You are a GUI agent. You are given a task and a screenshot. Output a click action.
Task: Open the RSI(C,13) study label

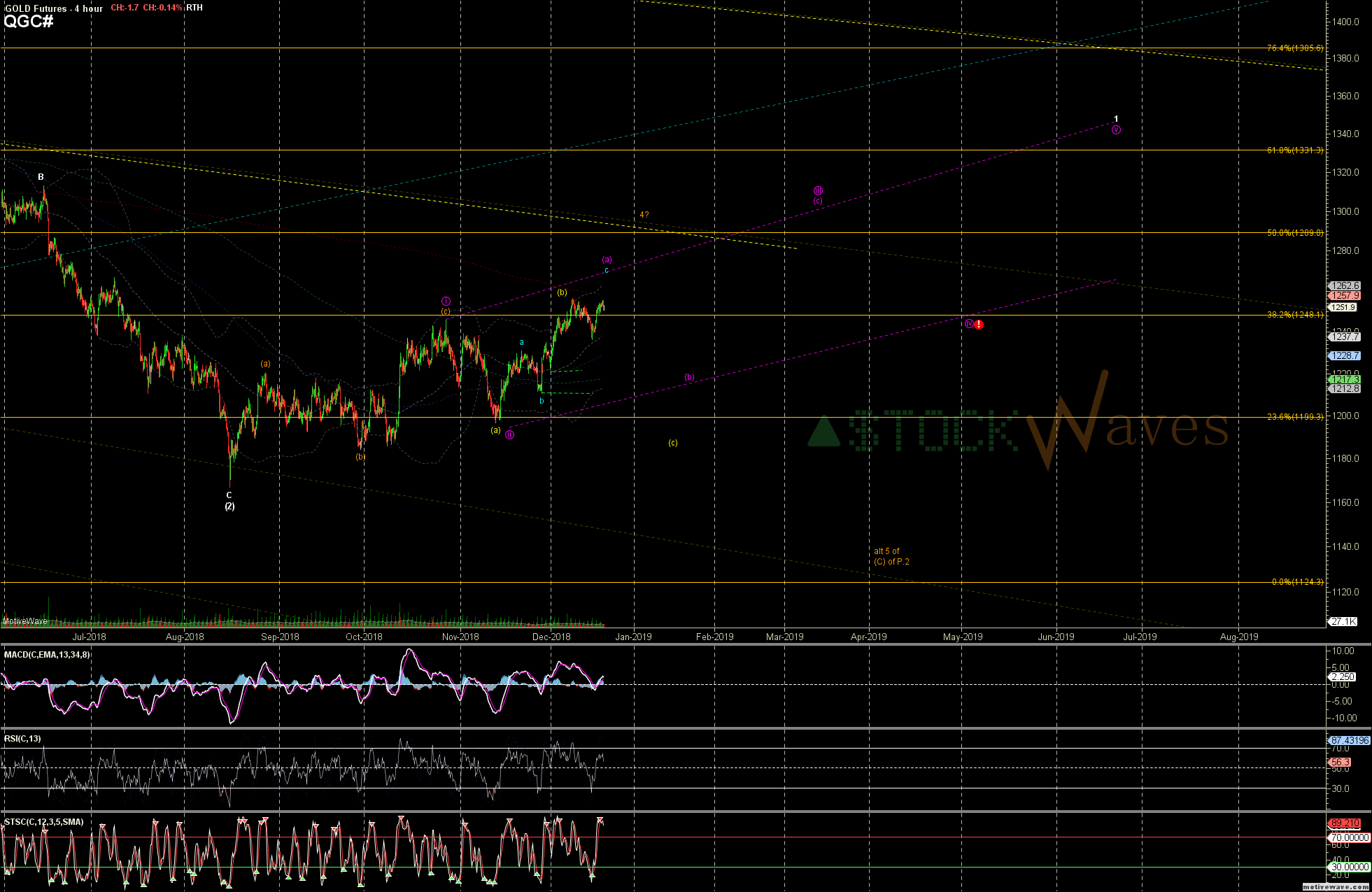click(x=22, y=739)
